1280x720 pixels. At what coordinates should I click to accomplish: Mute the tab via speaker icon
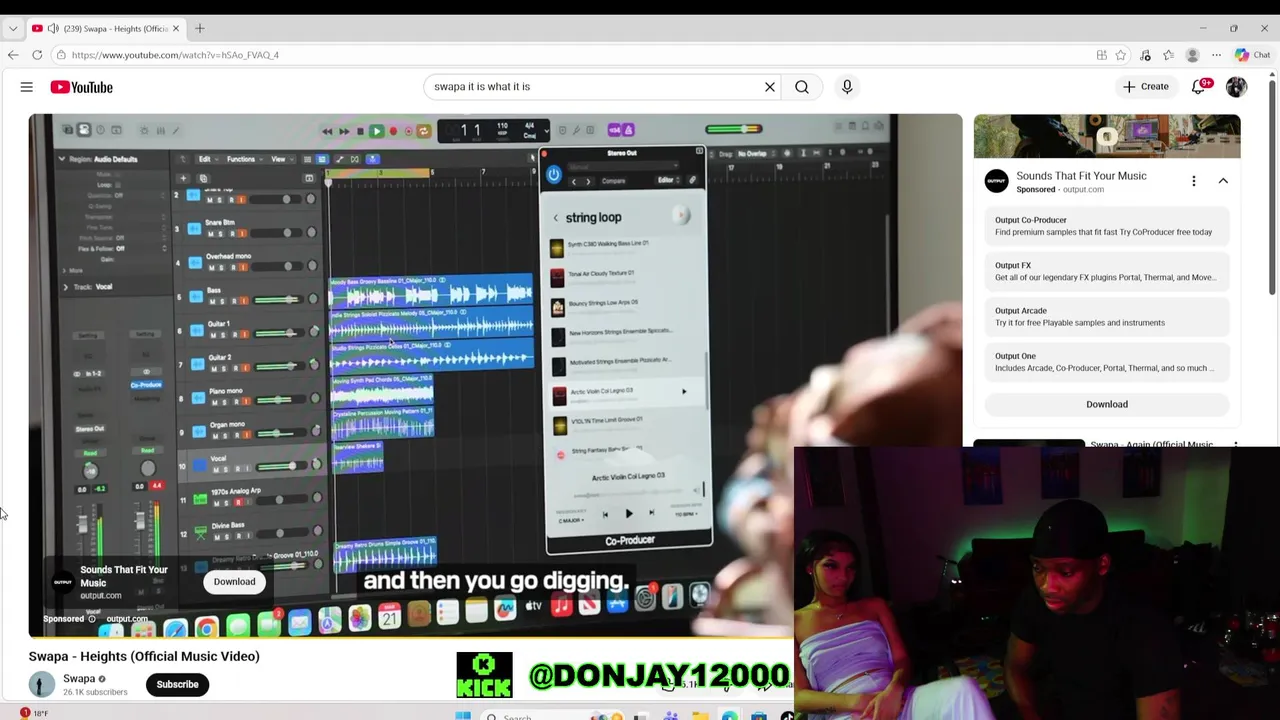[52, 28]
